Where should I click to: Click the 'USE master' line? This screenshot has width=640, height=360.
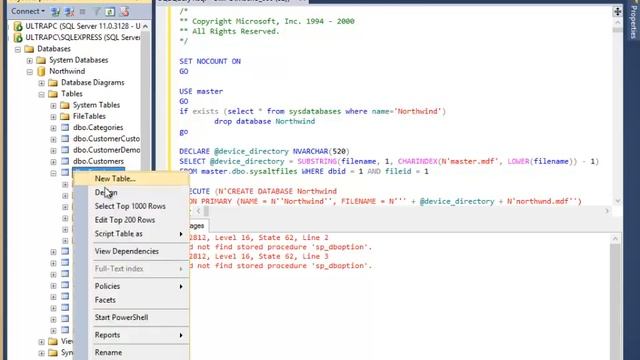(x=201, y=91)
